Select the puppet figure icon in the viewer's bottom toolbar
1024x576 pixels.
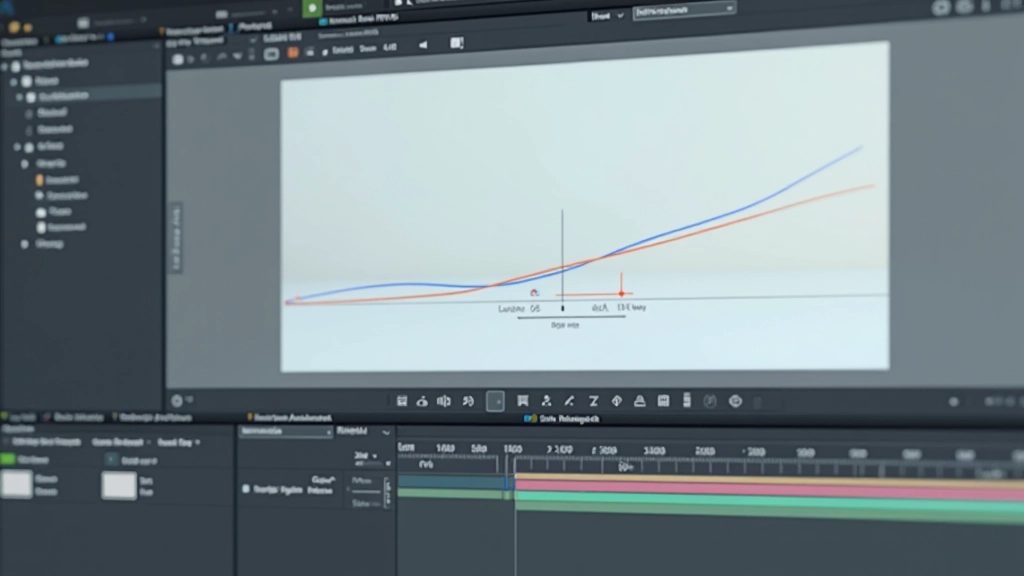(547, 401)
